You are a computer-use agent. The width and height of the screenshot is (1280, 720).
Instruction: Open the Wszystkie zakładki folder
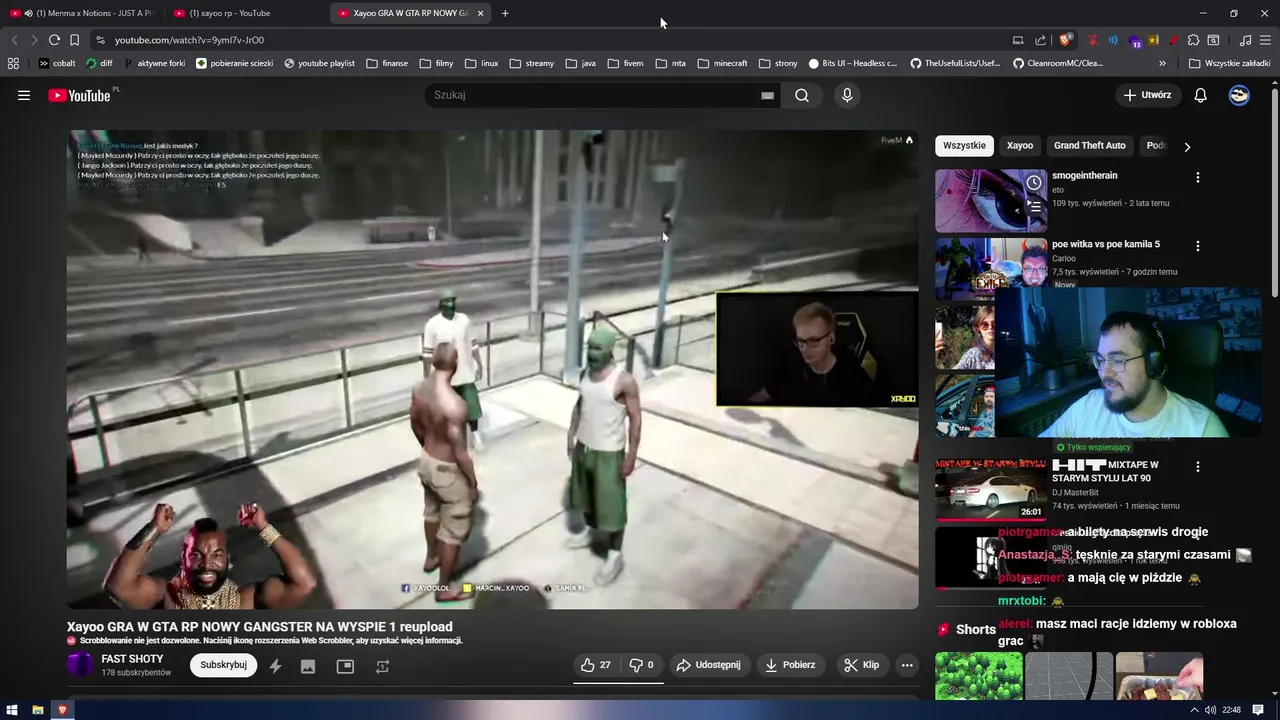click(x=1229, y=63)
